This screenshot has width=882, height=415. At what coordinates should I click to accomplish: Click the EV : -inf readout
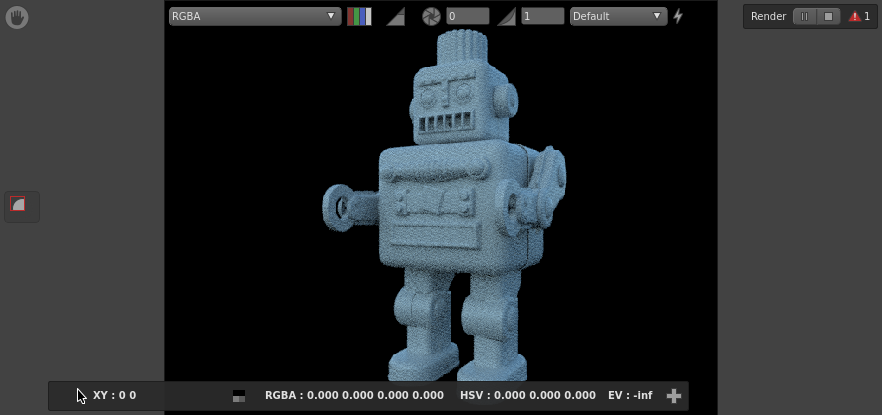coord(631,395)
